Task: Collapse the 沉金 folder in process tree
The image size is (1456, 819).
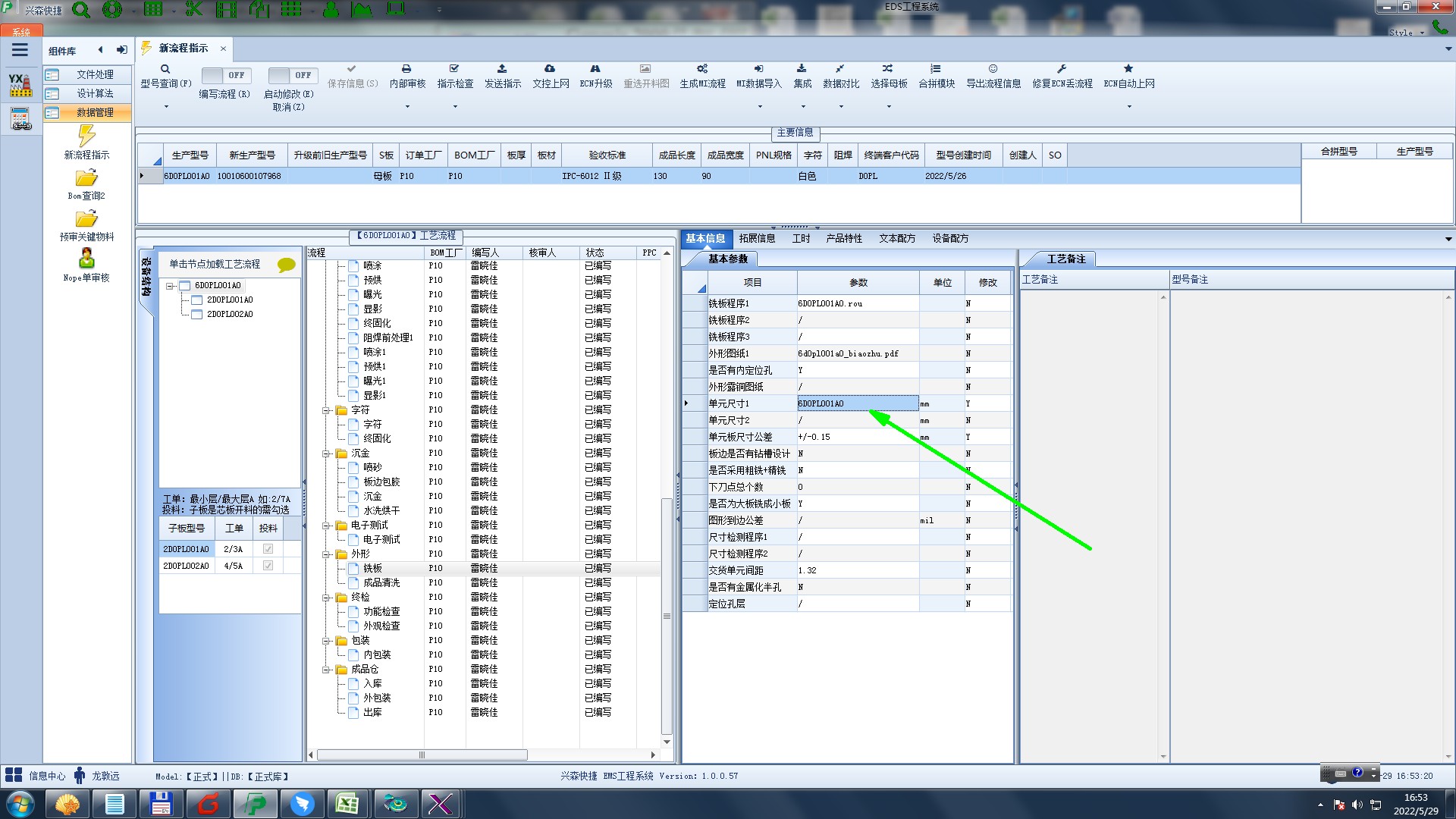Action: [x=326, y=453]
